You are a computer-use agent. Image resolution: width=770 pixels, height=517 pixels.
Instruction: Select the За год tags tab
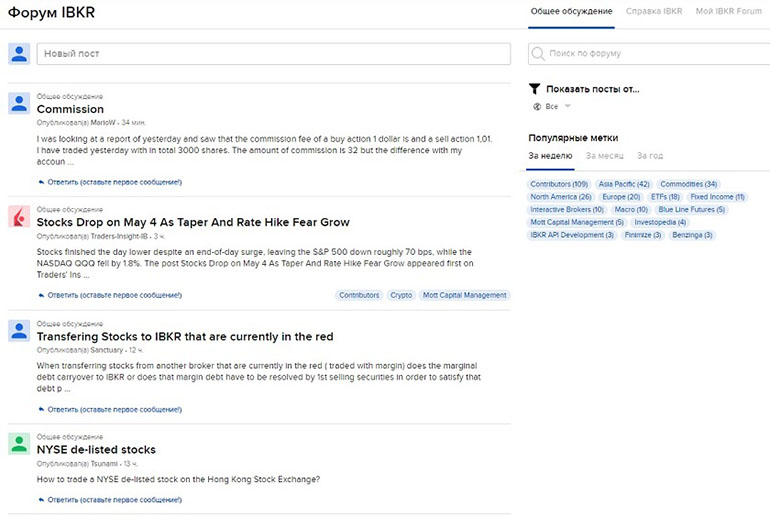point(650,156)
